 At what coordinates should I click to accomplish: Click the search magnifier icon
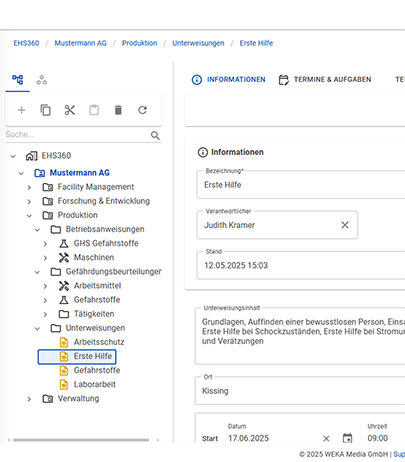[155, 135]
